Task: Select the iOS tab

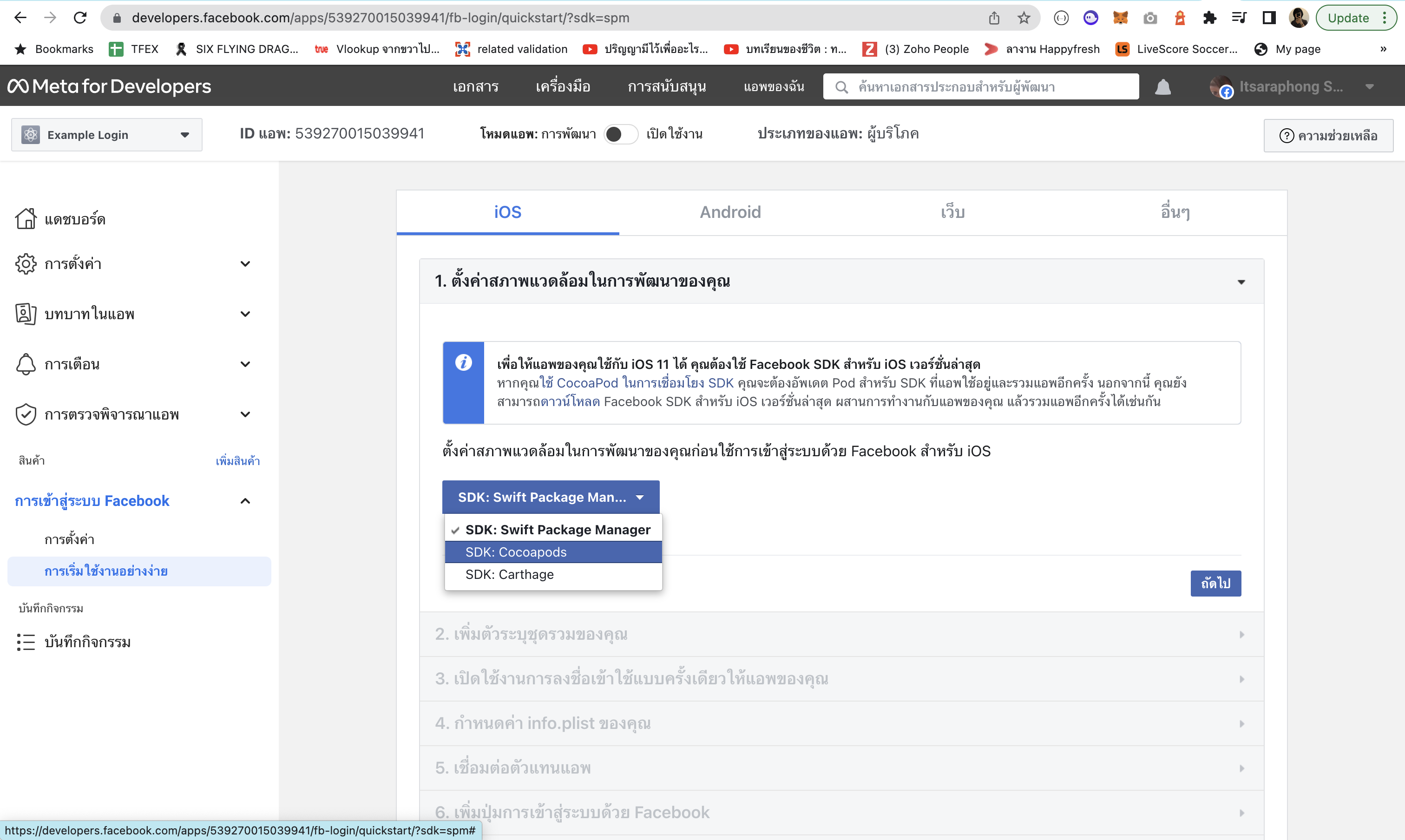Action: [x=508, y=212]
